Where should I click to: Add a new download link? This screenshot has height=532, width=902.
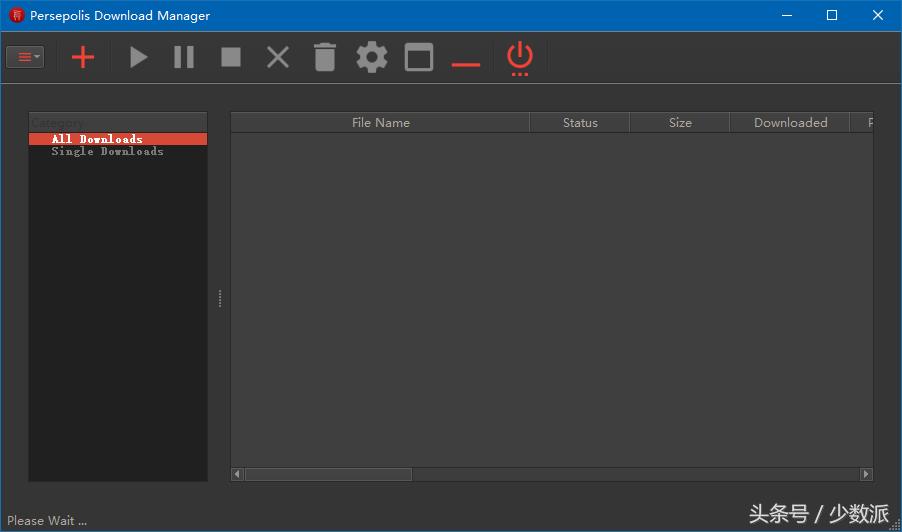click(83, 57)
